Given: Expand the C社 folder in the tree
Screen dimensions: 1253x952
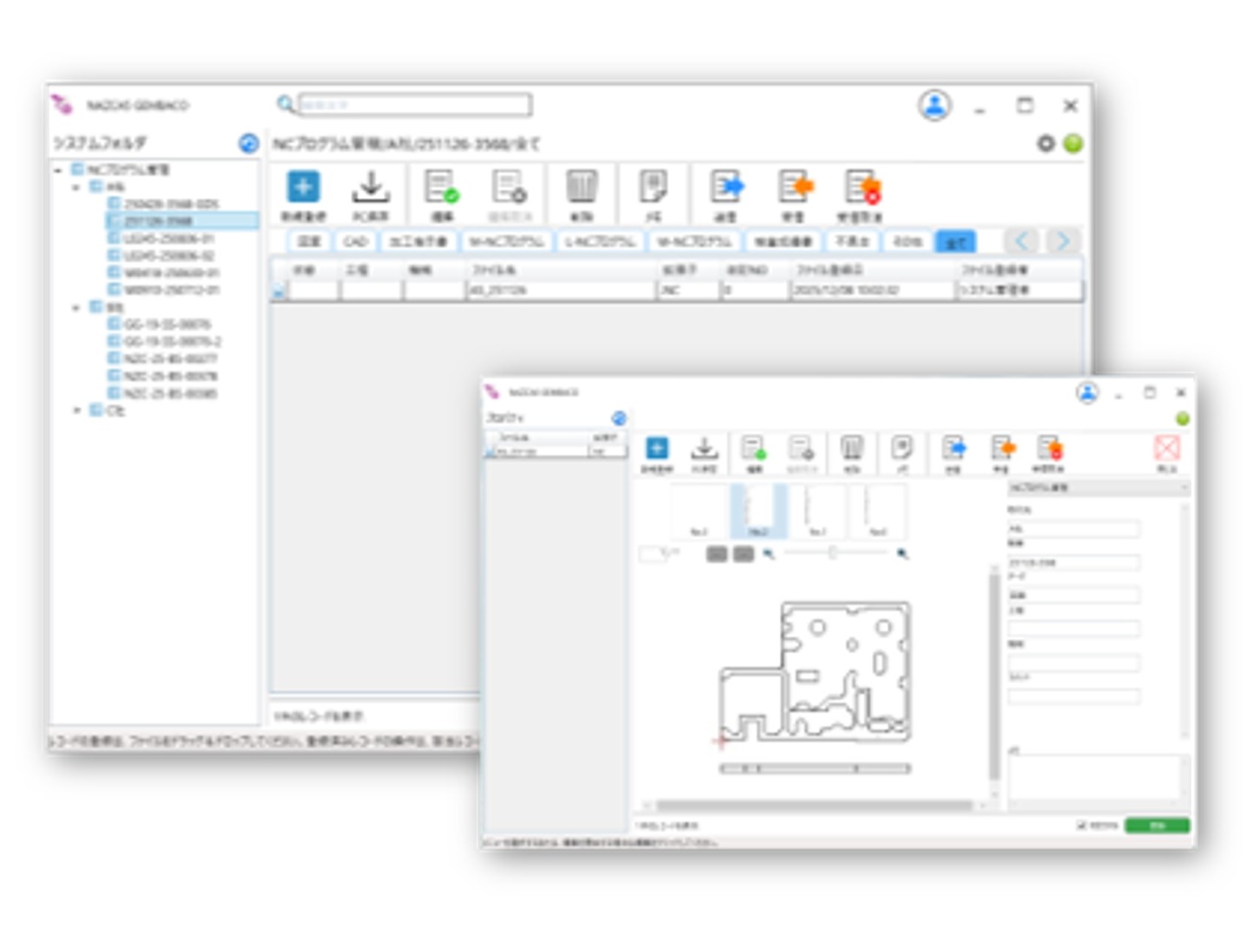Looking at the screenshot, I should [77, 411].
